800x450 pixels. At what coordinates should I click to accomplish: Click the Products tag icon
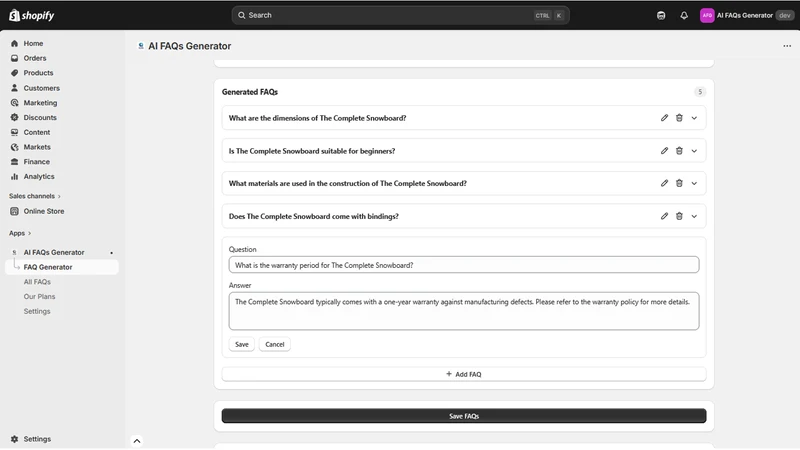(x=14, y=73)
